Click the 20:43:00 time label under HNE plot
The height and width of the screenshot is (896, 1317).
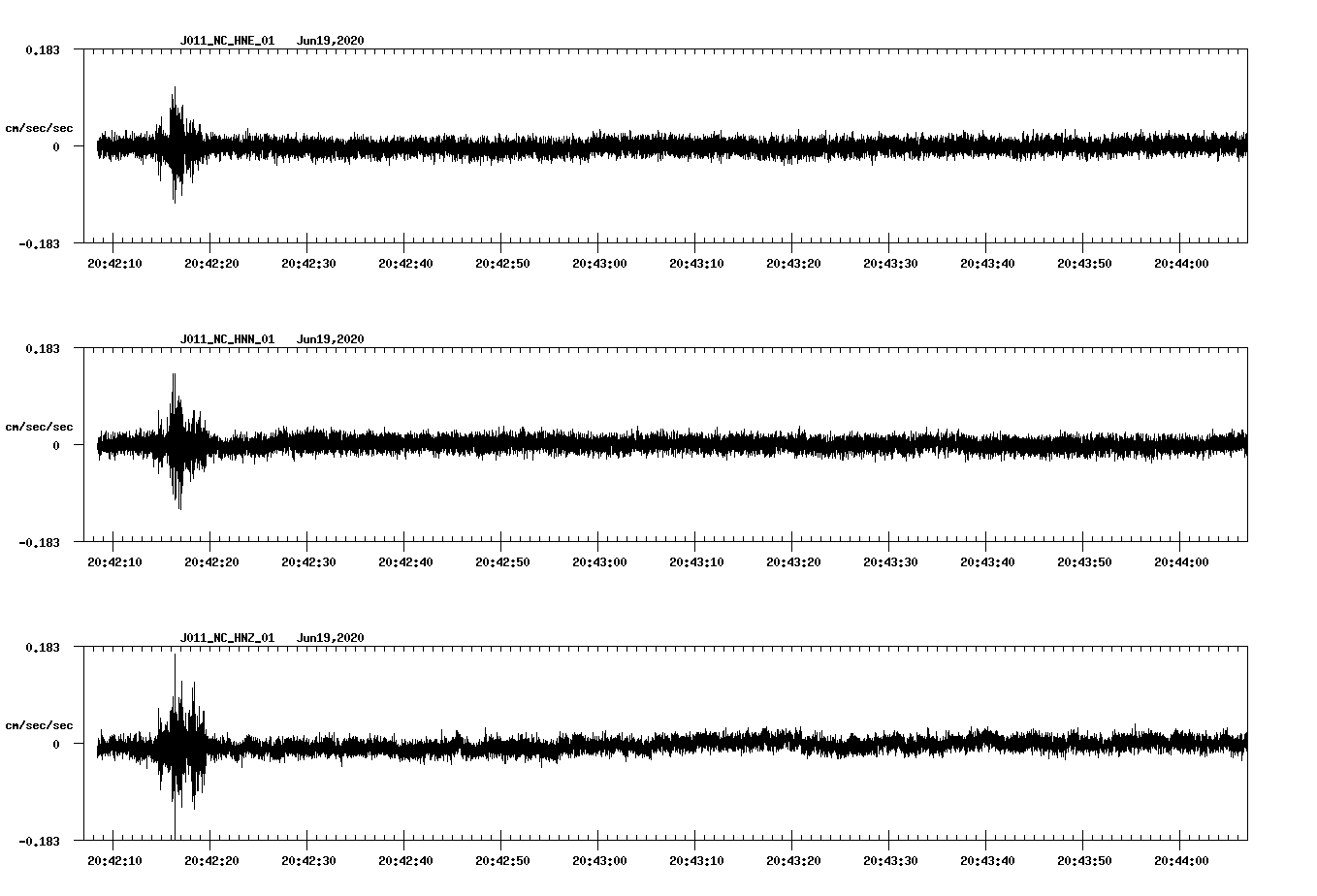[x=599, y=264]
